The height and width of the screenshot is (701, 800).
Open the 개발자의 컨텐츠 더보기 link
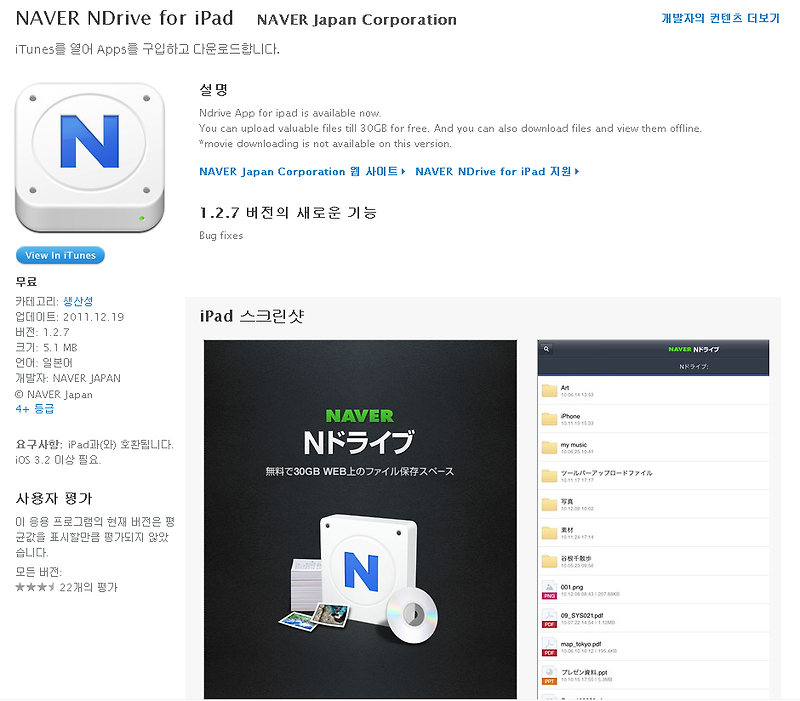coord(724,18)
